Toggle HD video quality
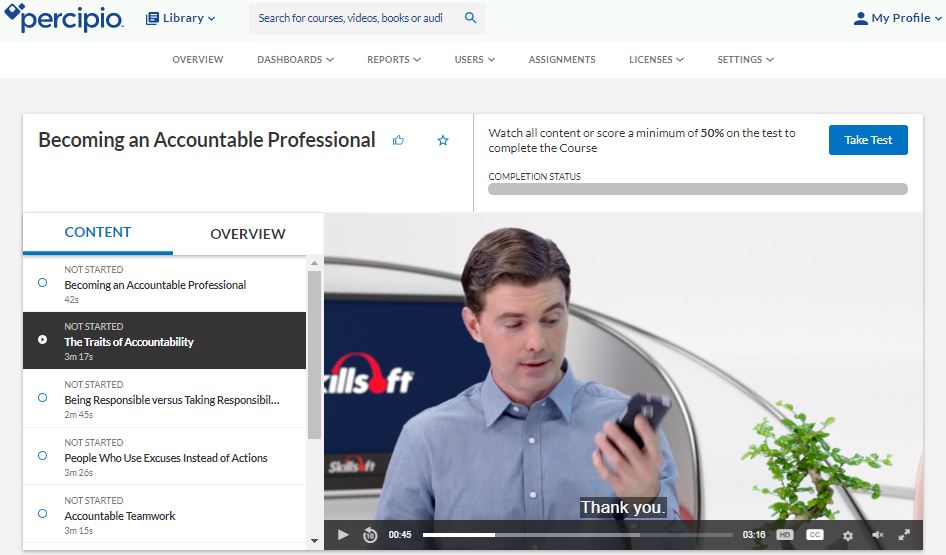Image resolution: width=946 pixels, height=555 pixels. [785, 535]
